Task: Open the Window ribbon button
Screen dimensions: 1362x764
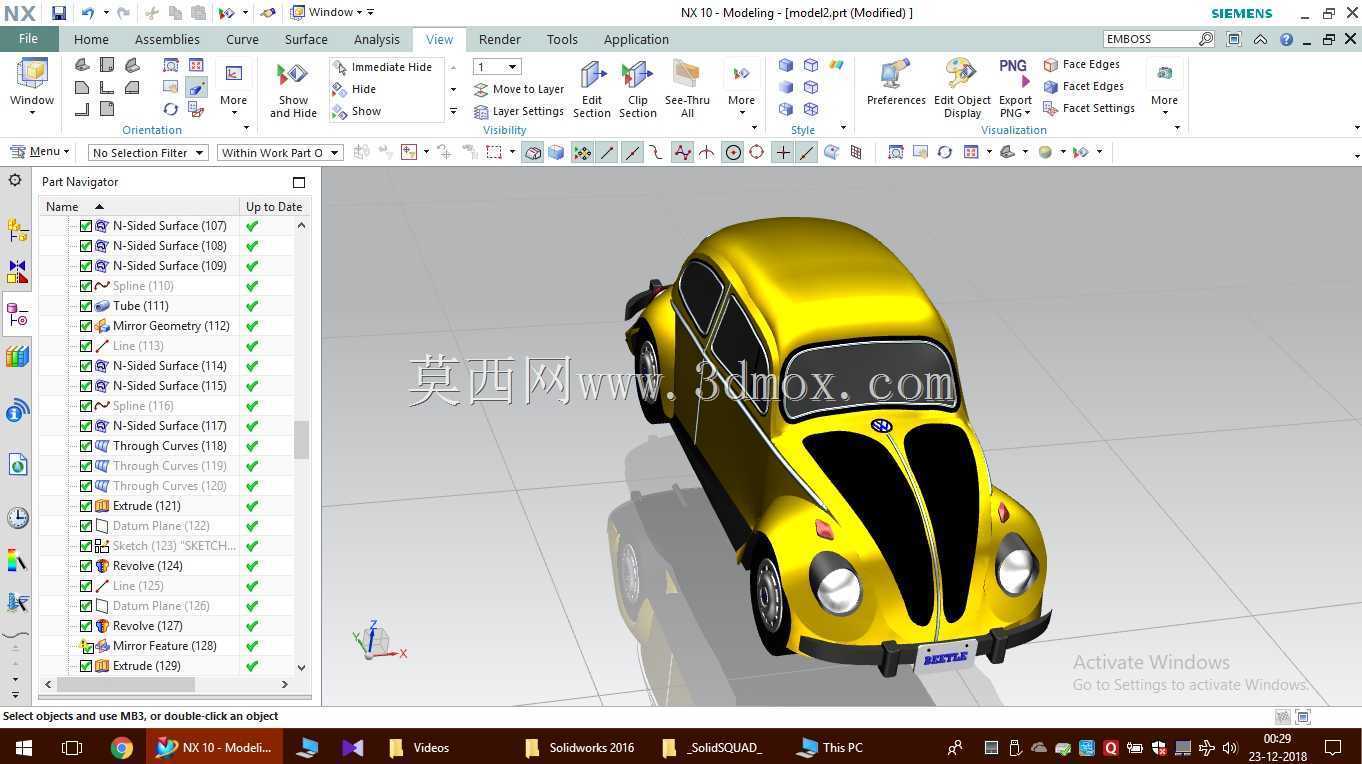Action: click(x=32, y=86)
